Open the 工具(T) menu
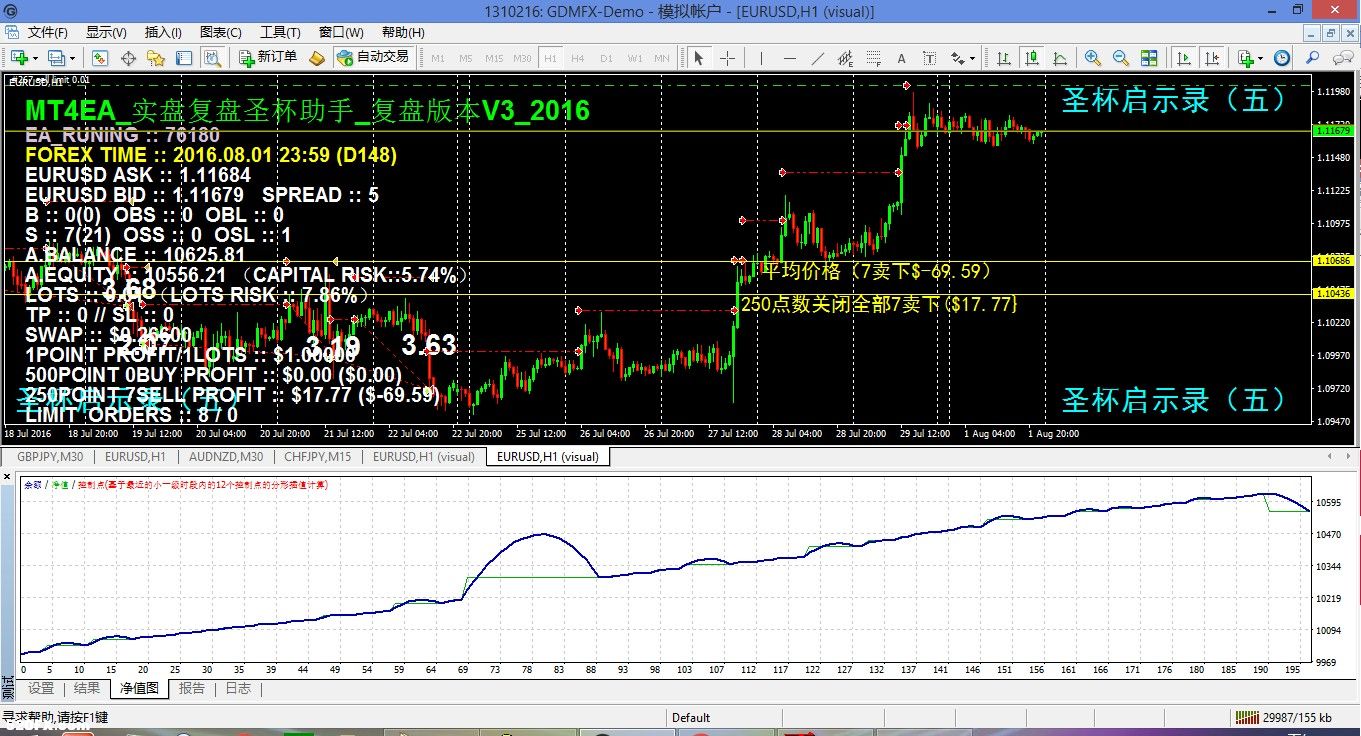The image size is (1361, 736). (280, 33)
